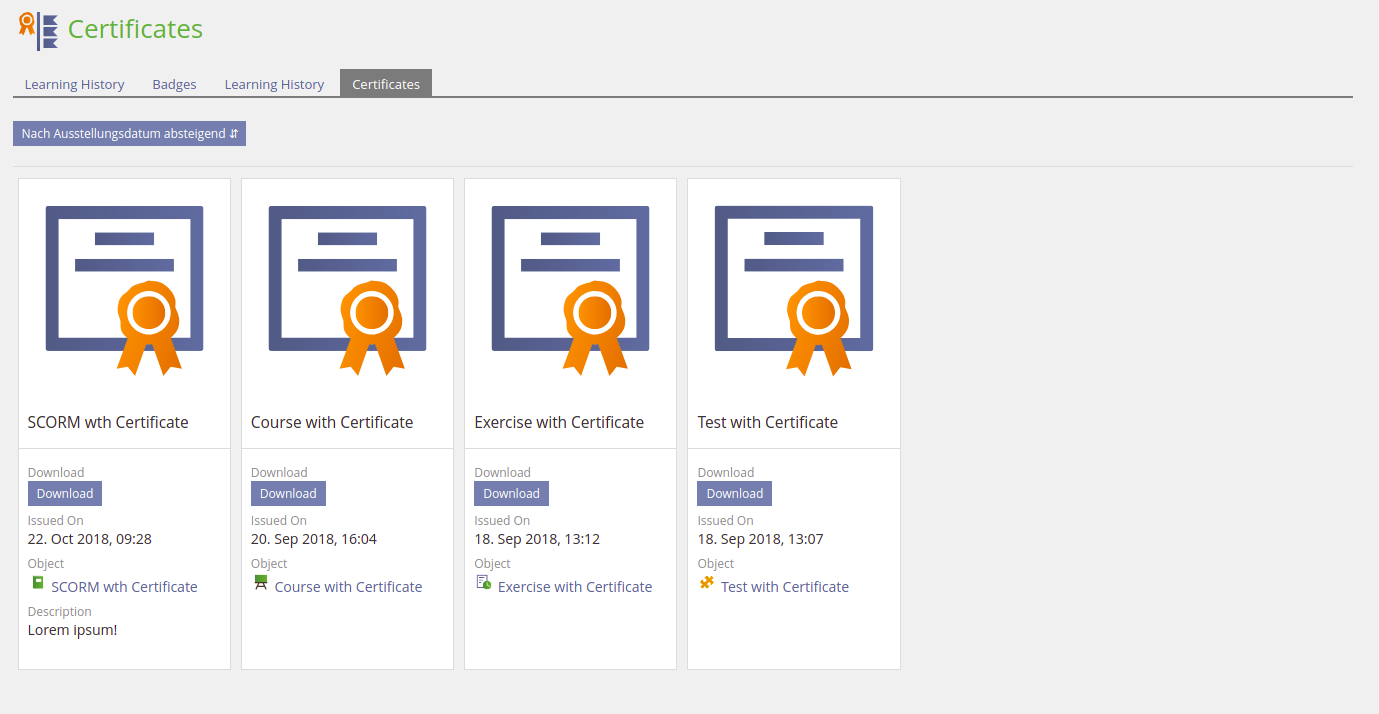
Task: Download the Exercise with Certificate
Action: coord(511,494)
